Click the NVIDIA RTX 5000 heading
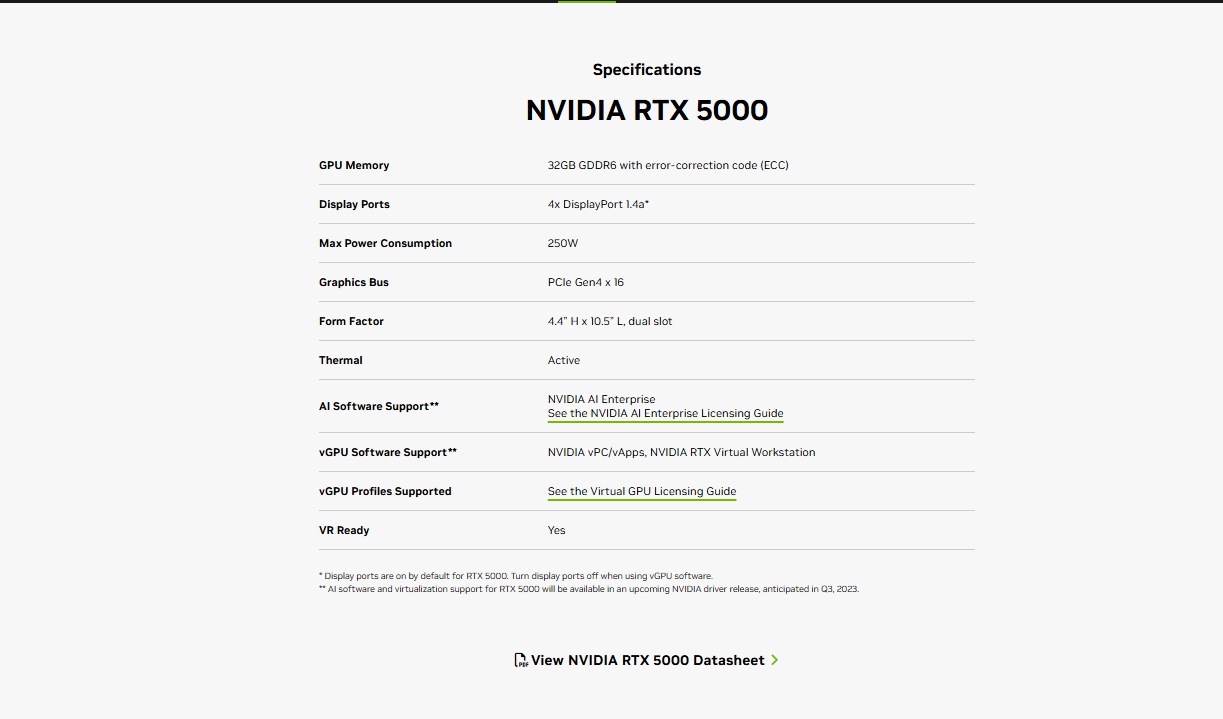 click(647, 110)
